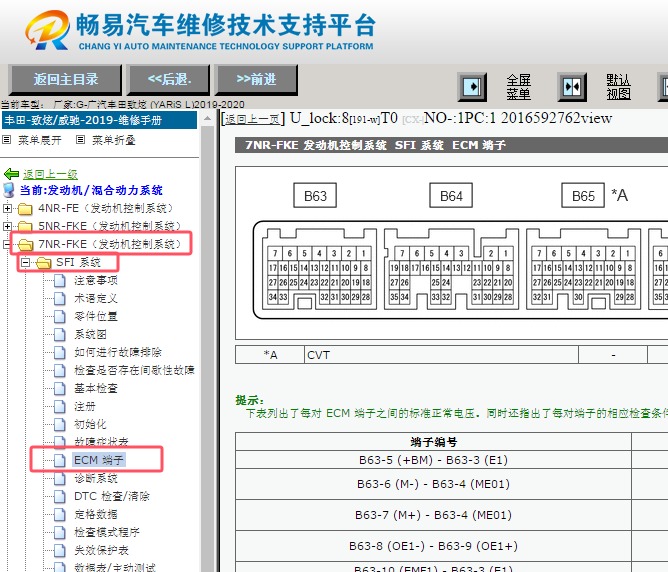Click the 初始化 document icon
The image size is (668, 572).
(x=60, y=424)
